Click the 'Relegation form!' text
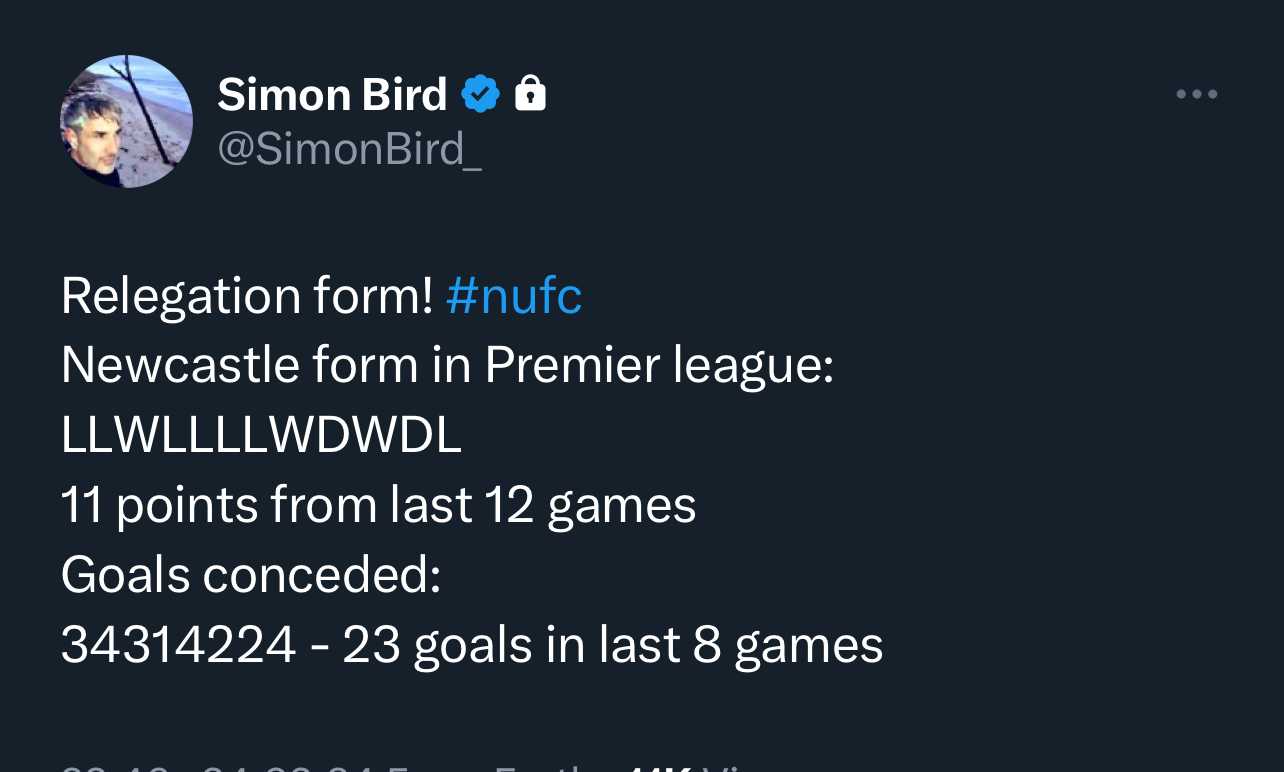 (x=247, y=296)
